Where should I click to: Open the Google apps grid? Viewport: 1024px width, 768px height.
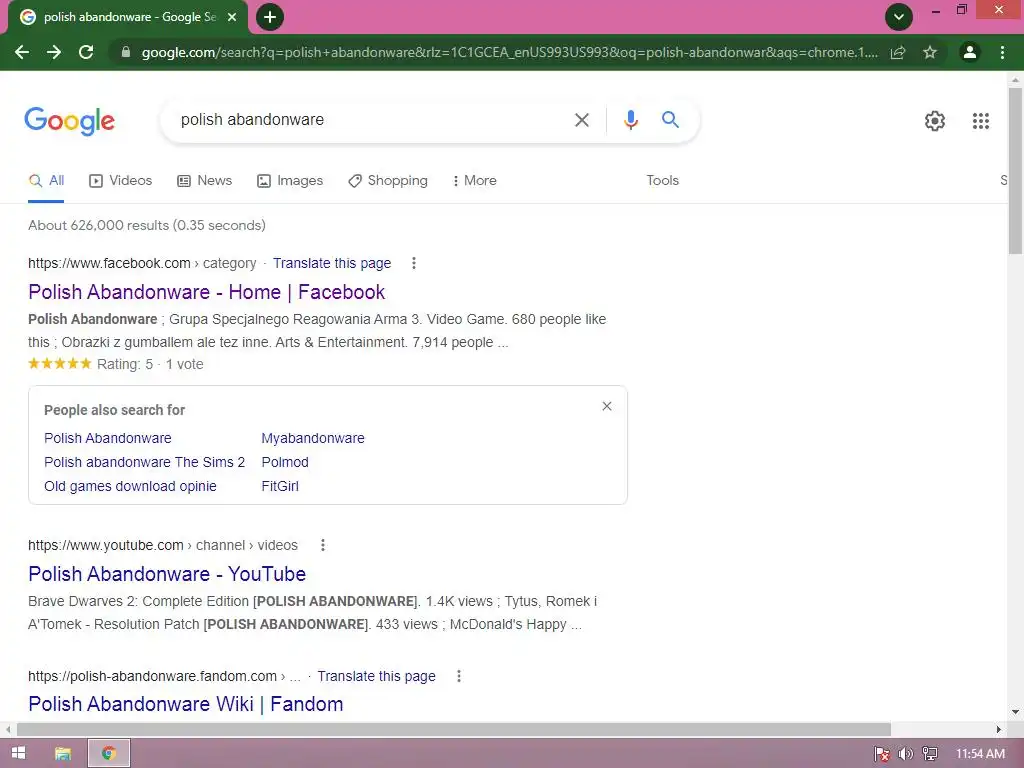click(x=980, y=121)
